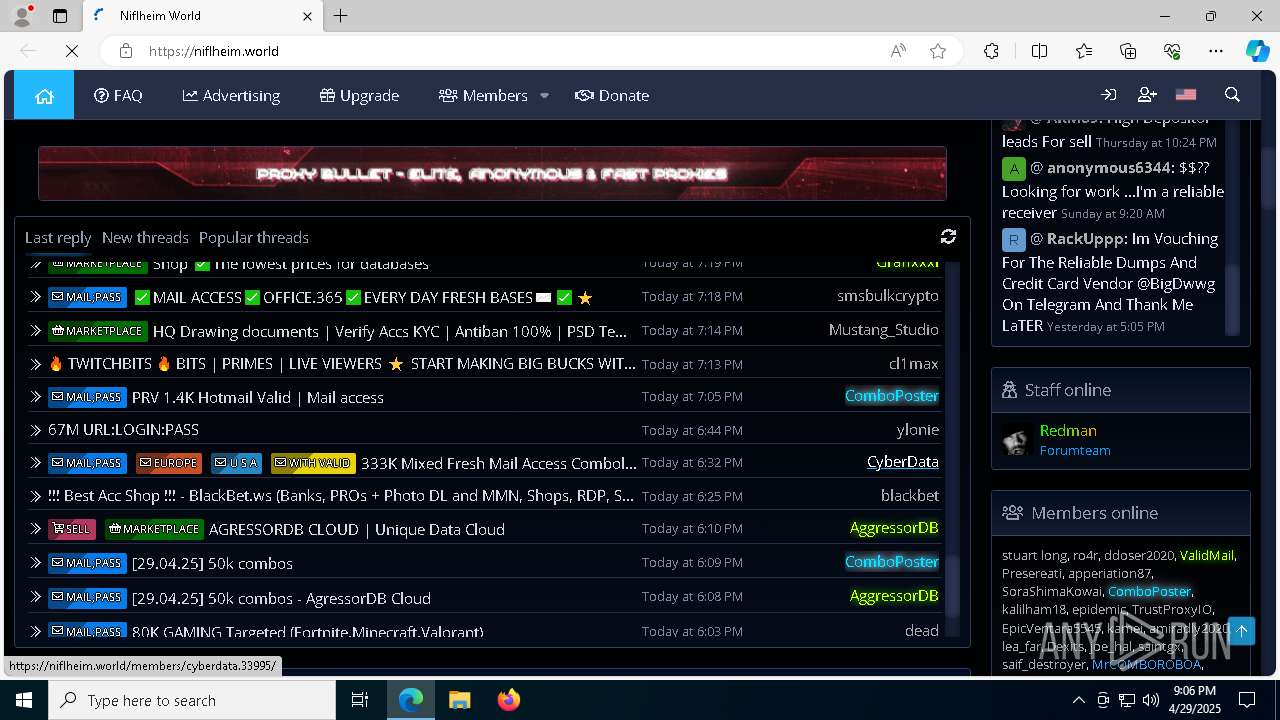
Task: Launch Firefox from taskbar
Action: click(x=509, y=700)
